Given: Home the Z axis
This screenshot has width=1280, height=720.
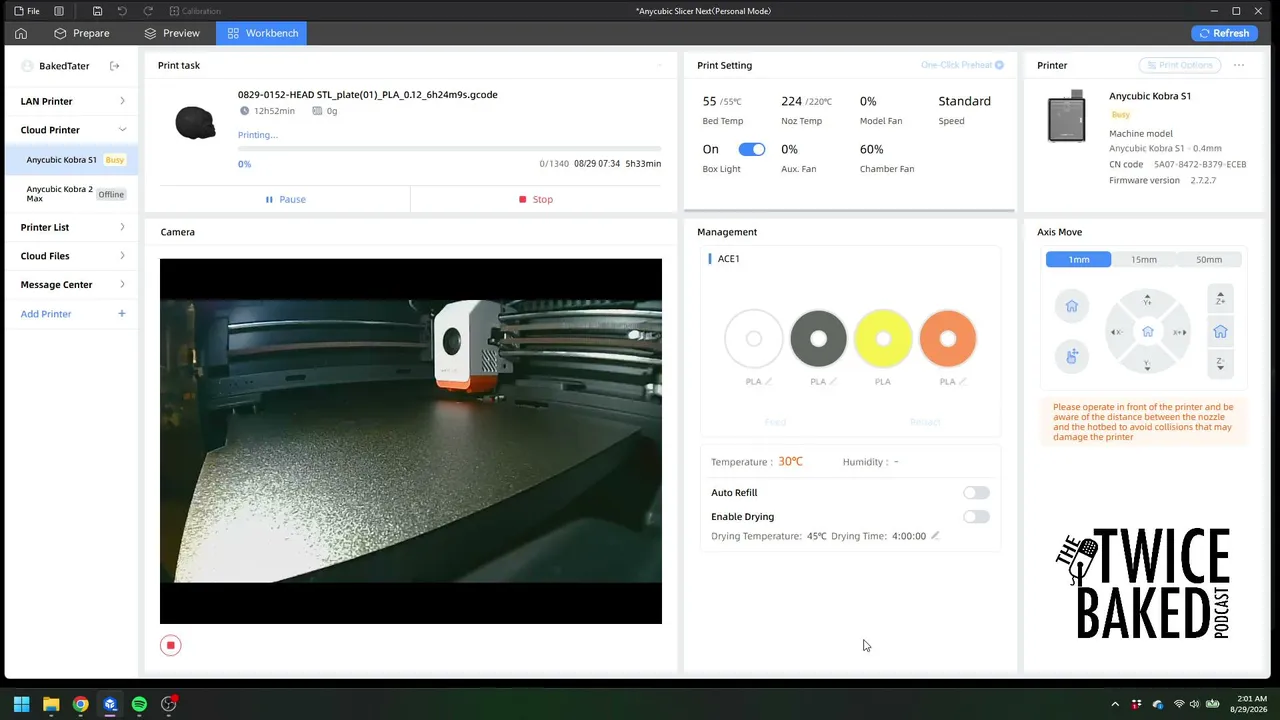Looking at the screenshot, I should pos(1220,332).
